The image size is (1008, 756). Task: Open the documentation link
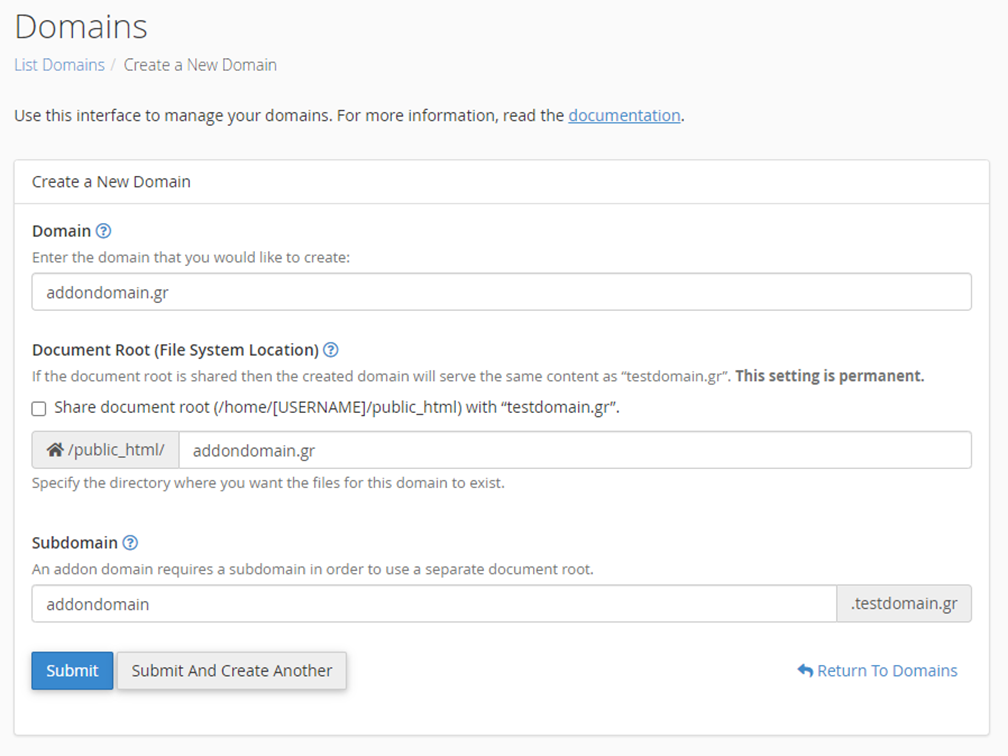click(624, 115)
